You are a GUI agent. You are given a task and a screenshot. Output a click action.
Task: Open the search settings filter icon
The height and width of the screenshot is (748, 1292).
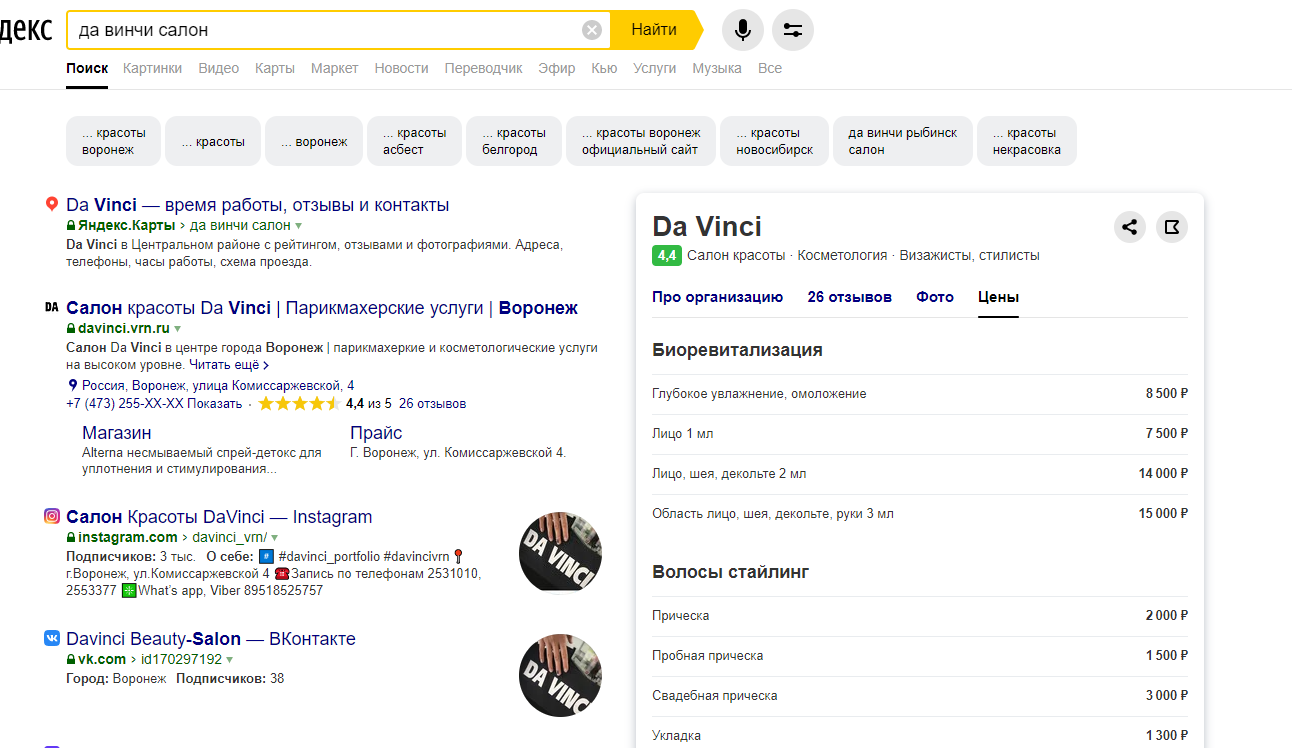pos(793,30)
